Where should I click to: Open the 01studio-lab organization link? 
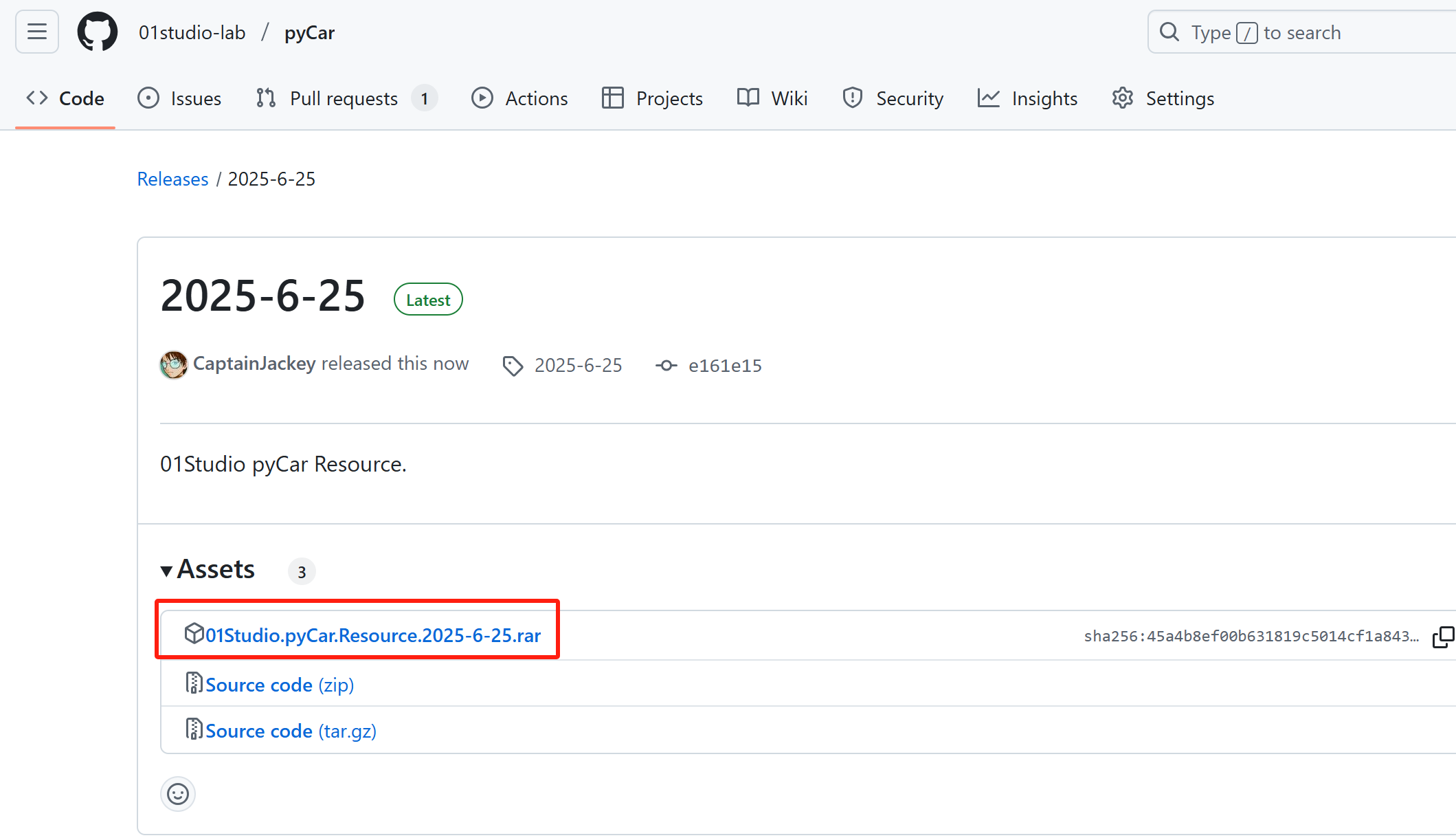(192, 32)
